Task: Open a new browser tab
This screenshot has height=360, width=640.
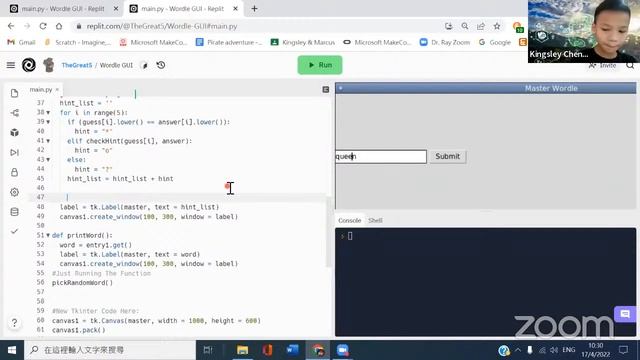Action: (x=254, y=9)
